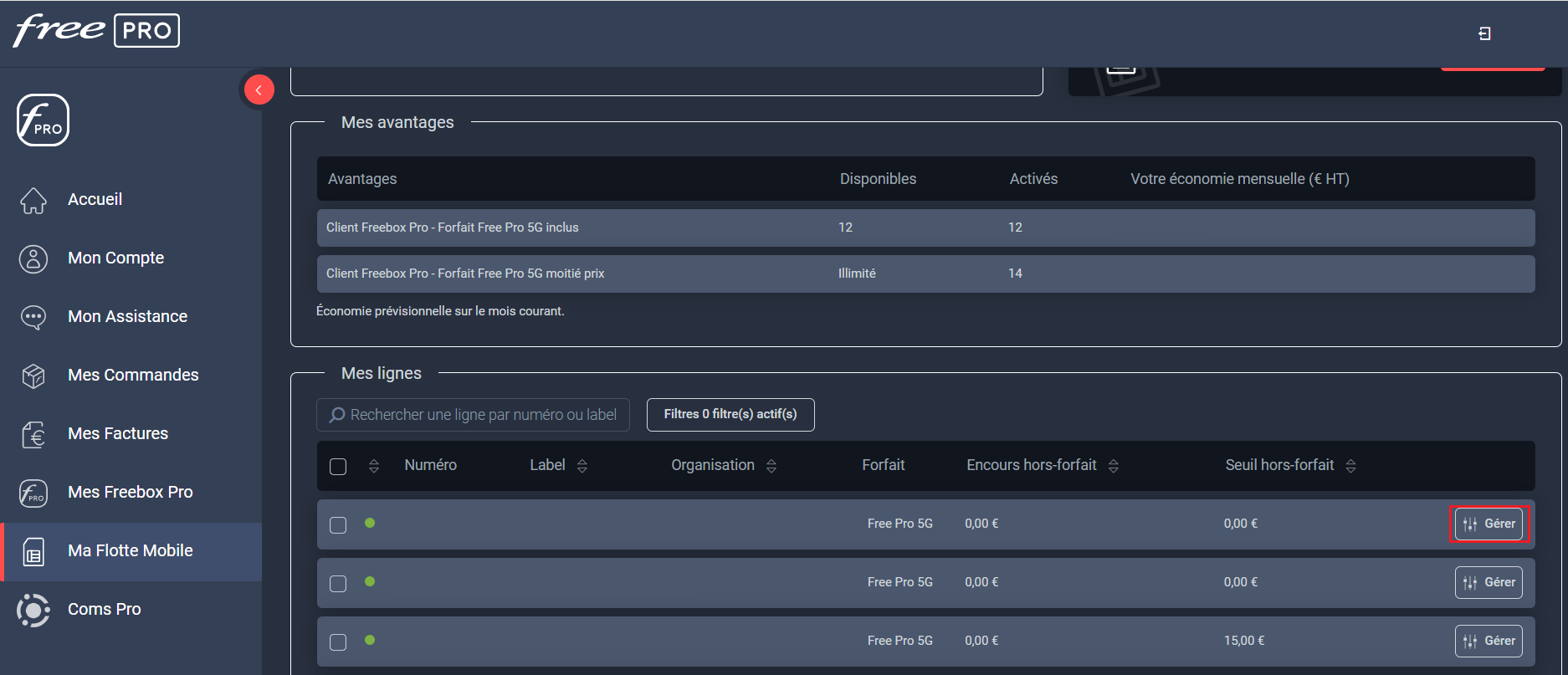This screenshot has width=1568, height=675.
Task: Click the 'Avantages' column header
Action: (x=362, y=179)
